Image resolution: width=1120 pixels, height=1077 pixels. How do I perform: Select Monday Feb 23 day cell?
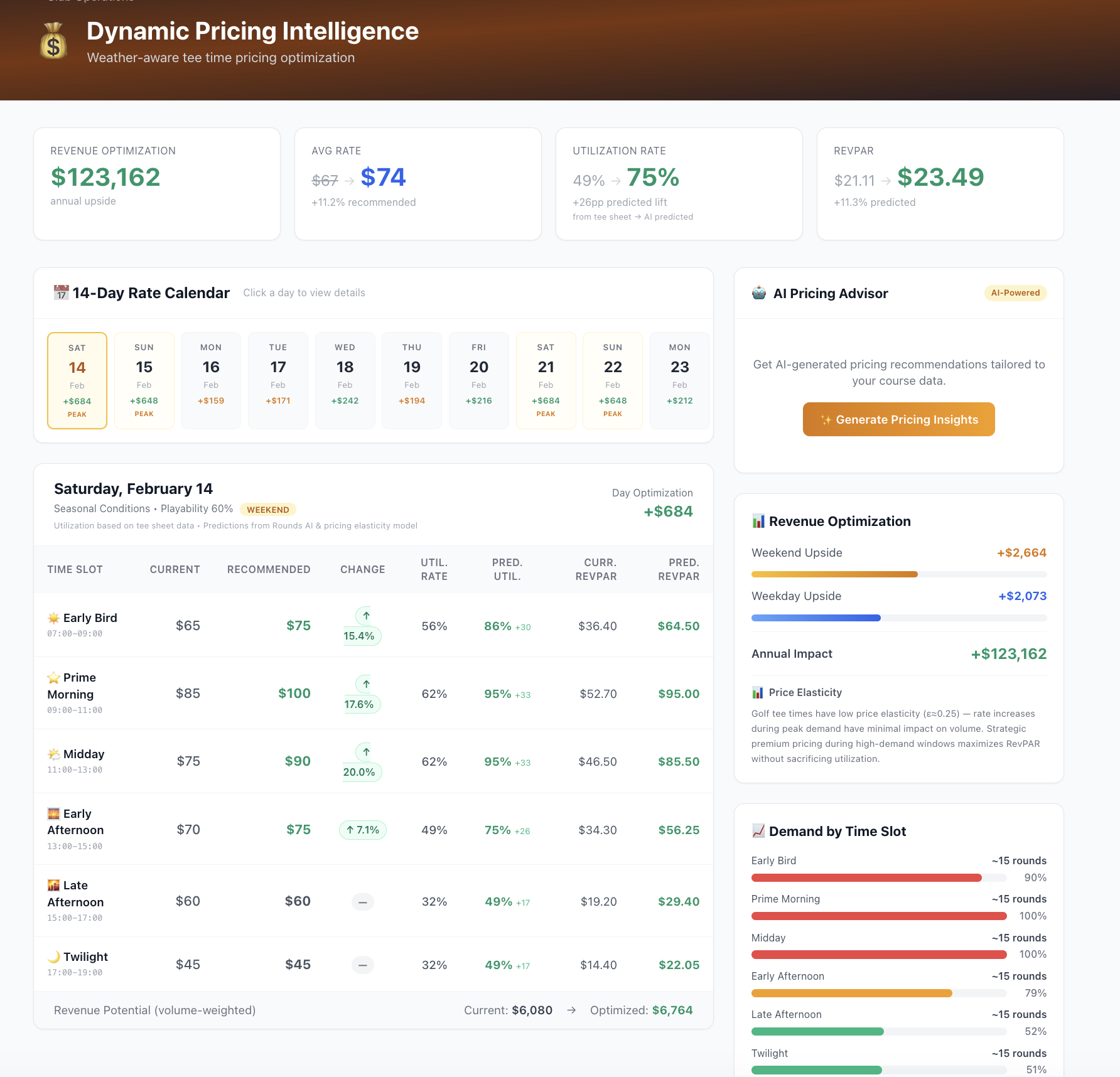(x=679, y=380)
